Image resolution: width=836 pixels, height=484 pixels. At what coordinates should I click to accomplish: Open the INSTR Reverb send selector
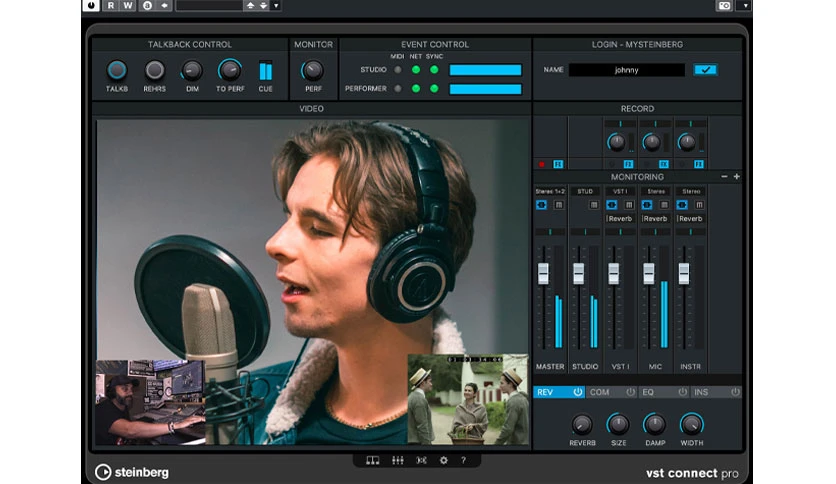pyautogui.click(x=690, y=219)
